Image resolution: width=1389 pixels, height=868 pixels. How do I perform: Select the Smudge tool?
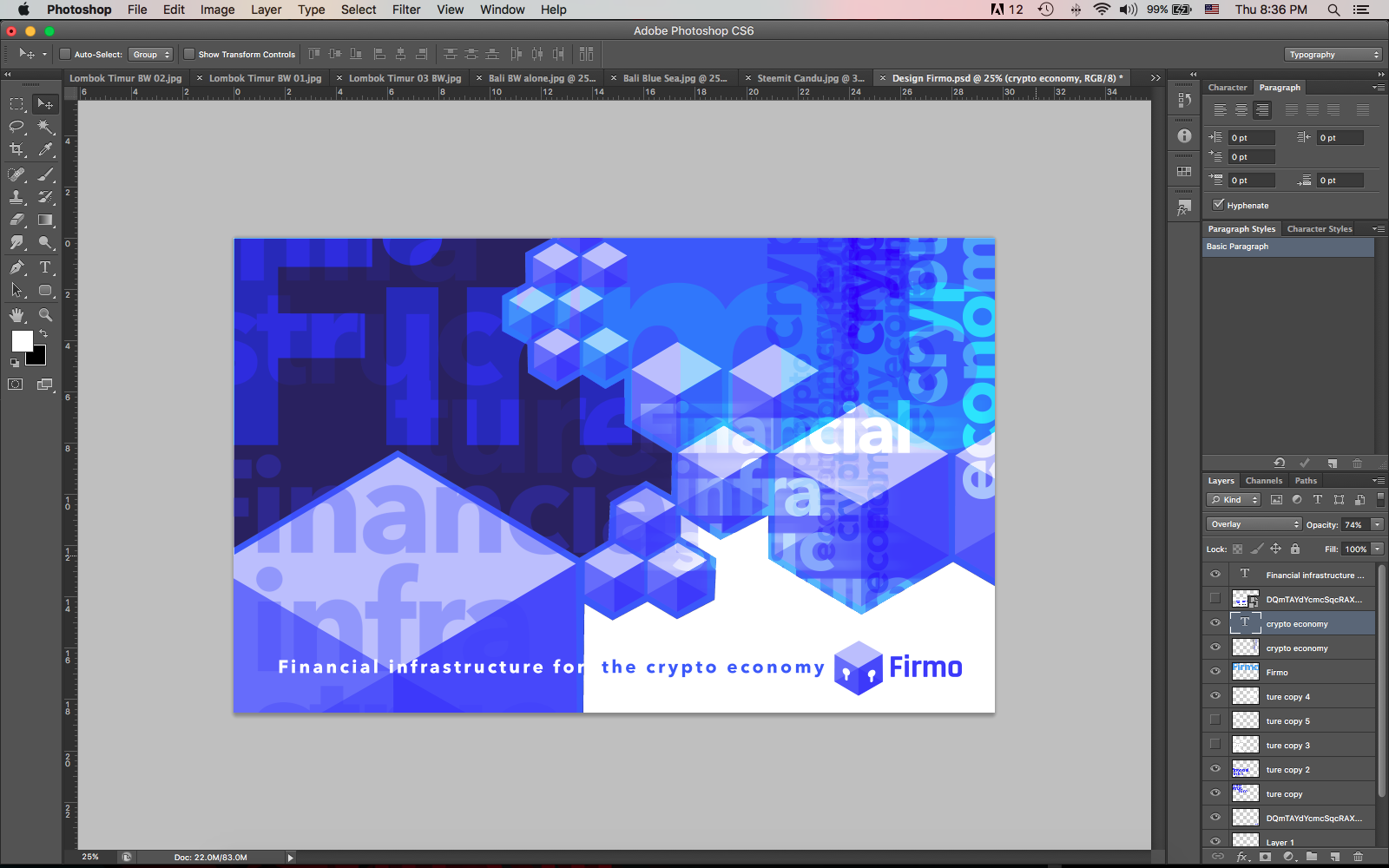[16, 242]
